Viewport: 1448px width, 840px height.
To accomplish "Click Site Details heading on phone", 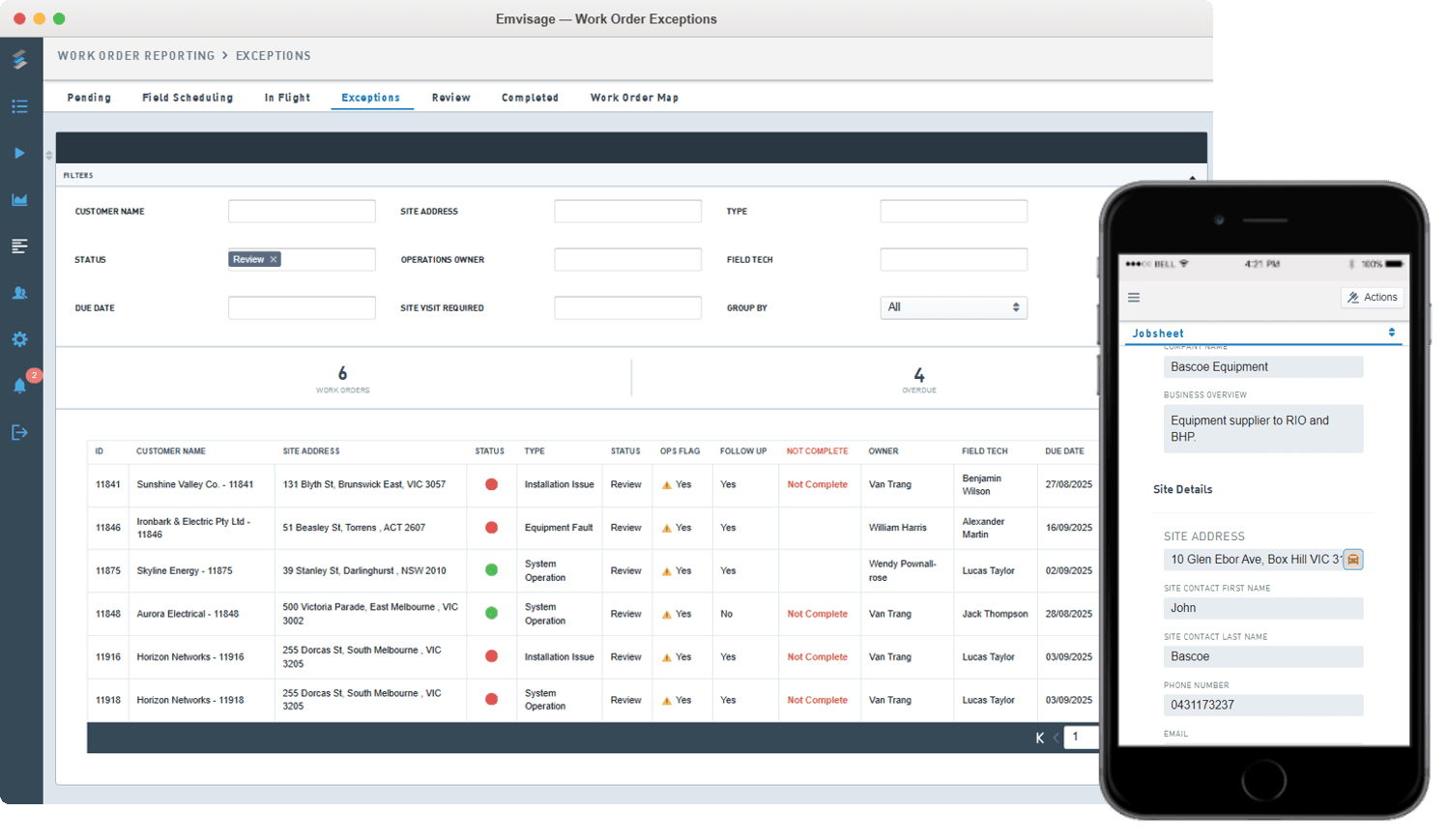I will pos(1182,489).
